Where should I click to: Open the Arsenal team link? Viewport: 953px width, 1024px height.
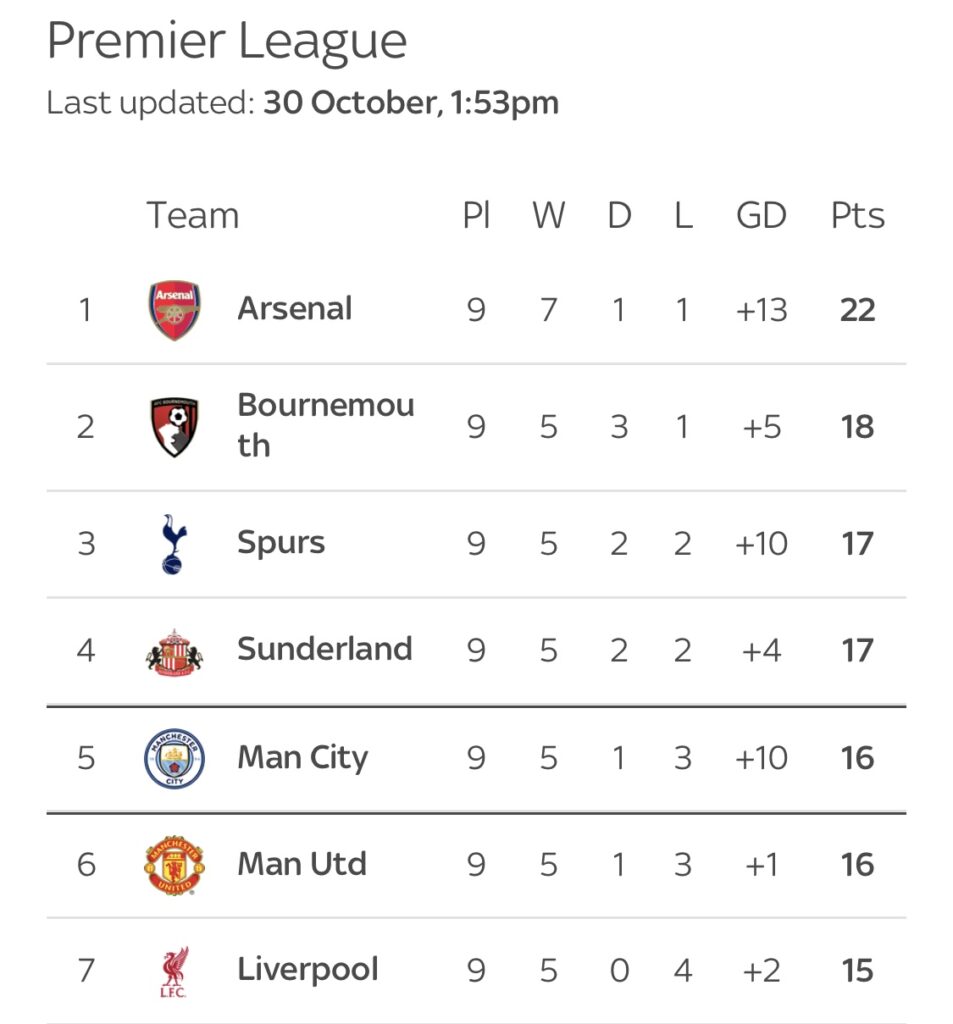pyautogui.click(x=294, y=309)
